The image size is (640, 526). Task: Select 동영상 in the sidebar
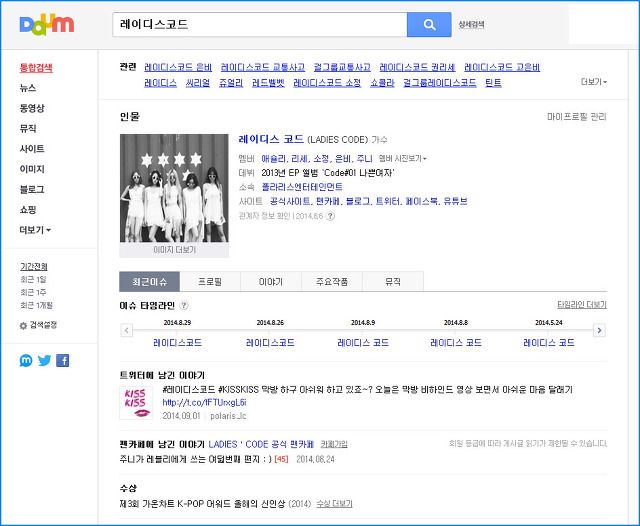tap(32, 108)
